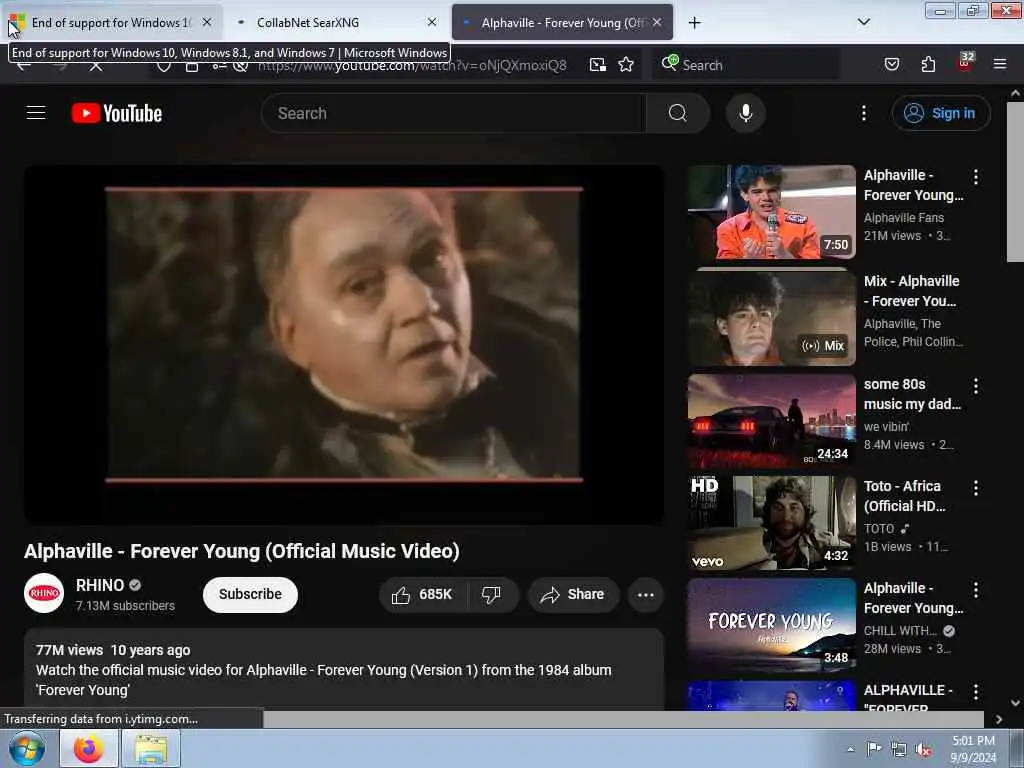This screenshot has width=1024, height=768.
Task: Click Firefox taskbar icon
Action: coord(89,748)
